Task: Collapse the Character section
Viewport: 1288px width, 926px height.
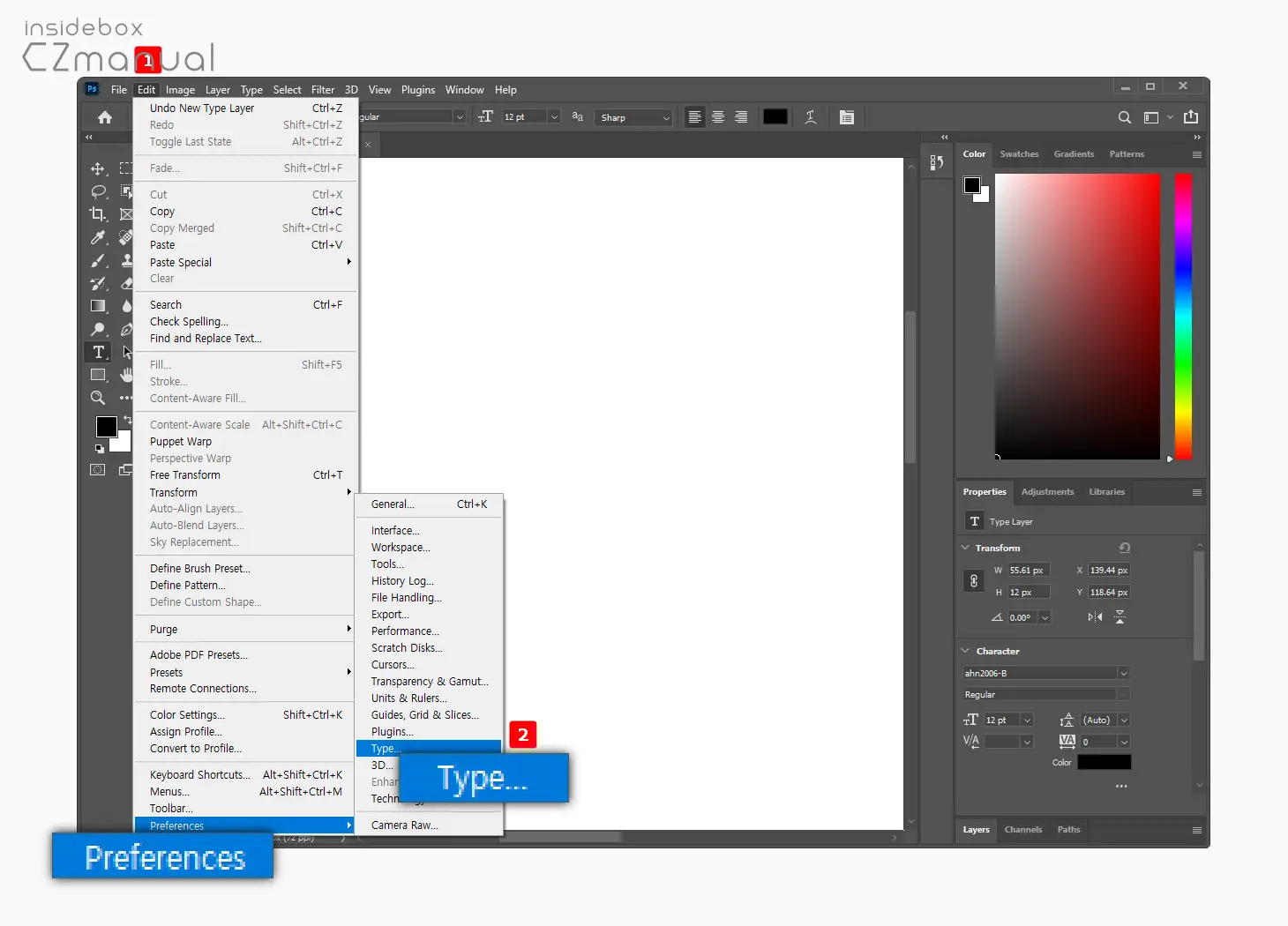Action: pyautogui.click(x=965, y=651)
